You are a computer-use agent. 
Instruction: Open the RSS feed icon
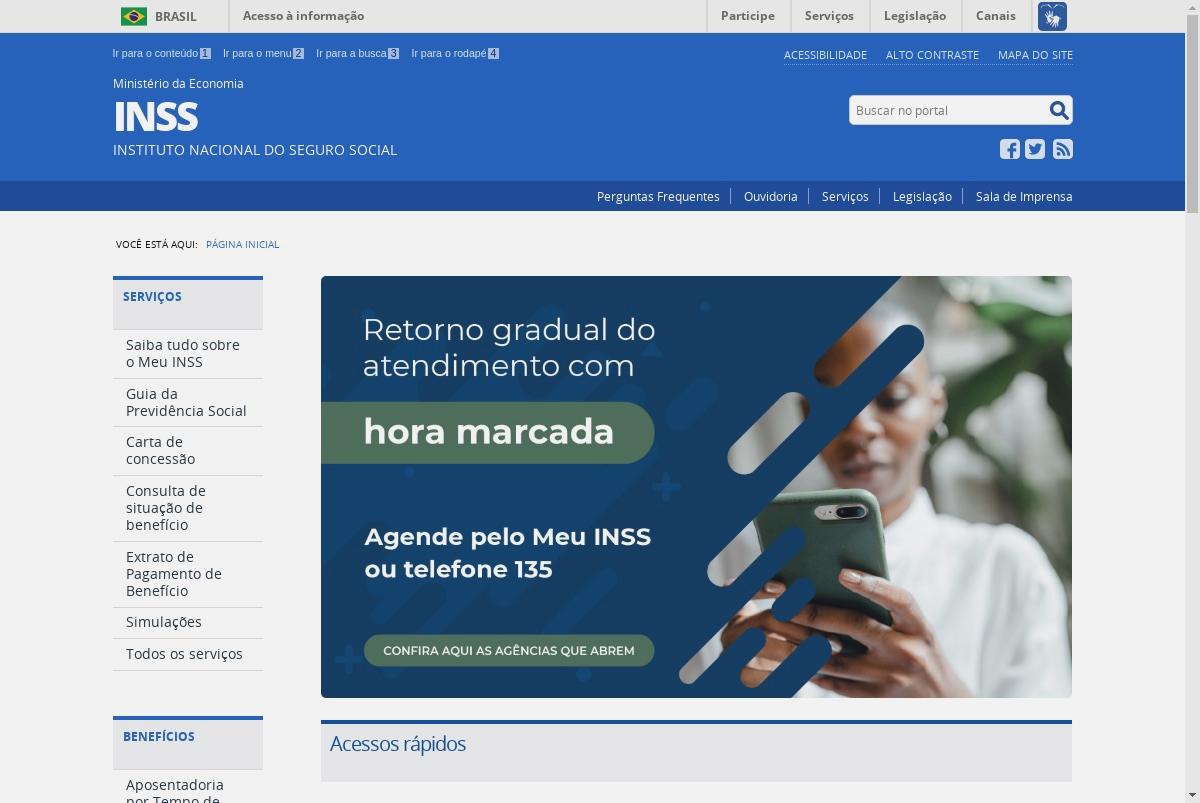(x=1063, y=149)
